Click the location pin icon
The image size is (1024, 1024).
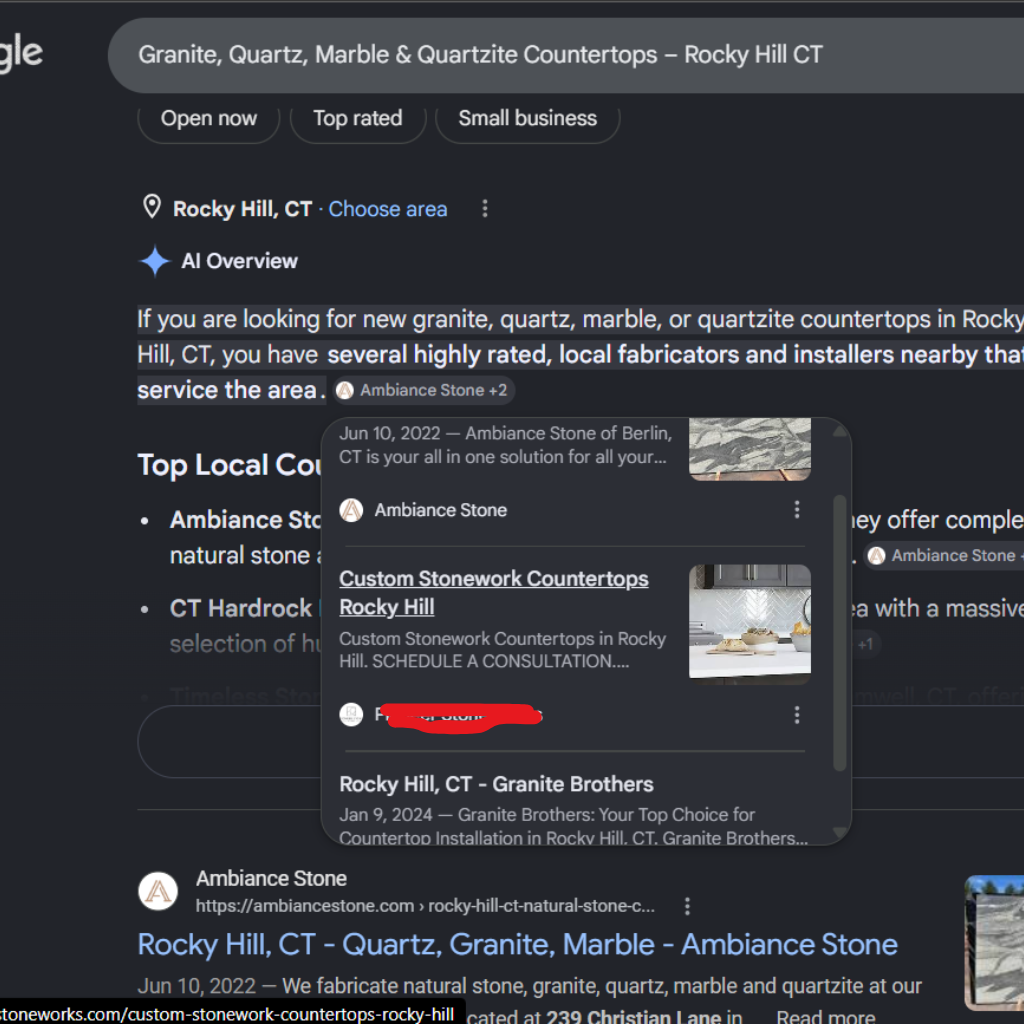[x=152, y=207]
